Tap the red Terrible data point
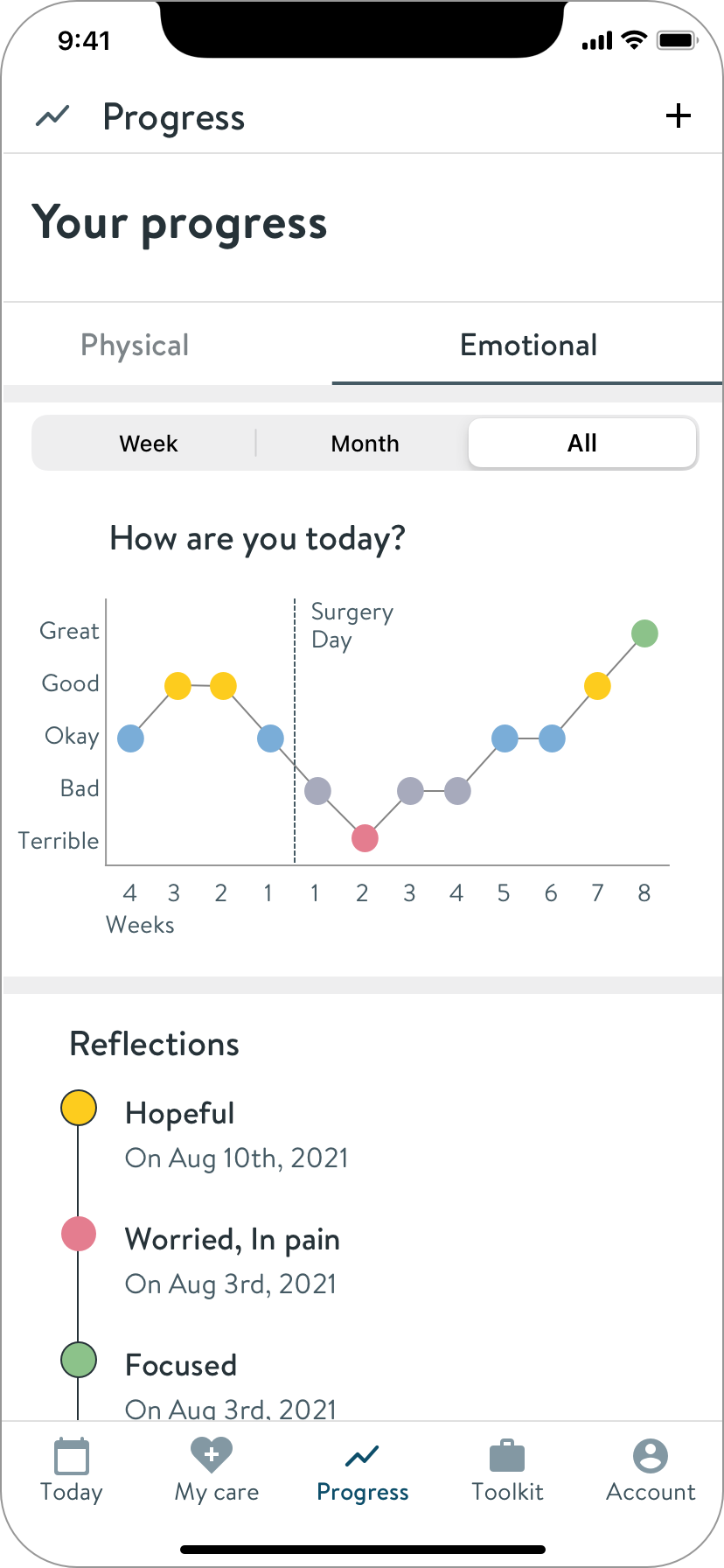The image size is (724, 1568). 365,838
